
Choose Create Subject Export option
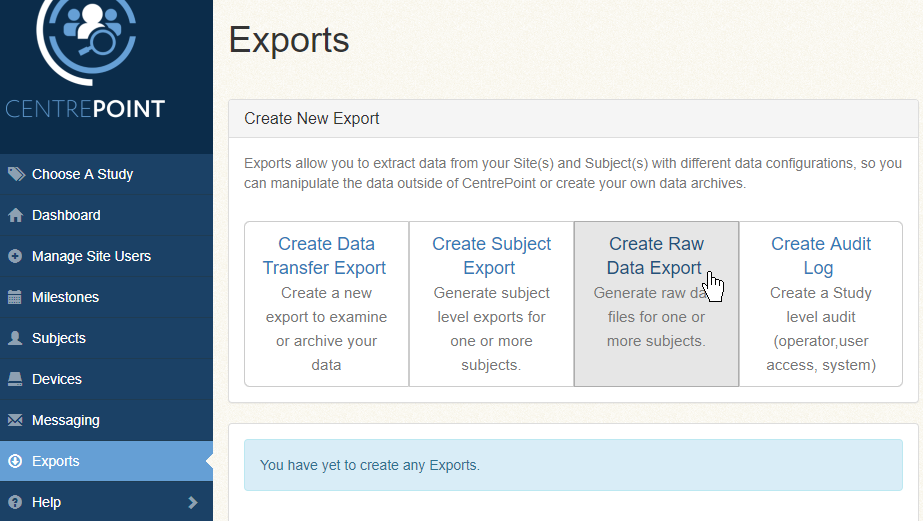pyautogui.click(x=491, y=256)
